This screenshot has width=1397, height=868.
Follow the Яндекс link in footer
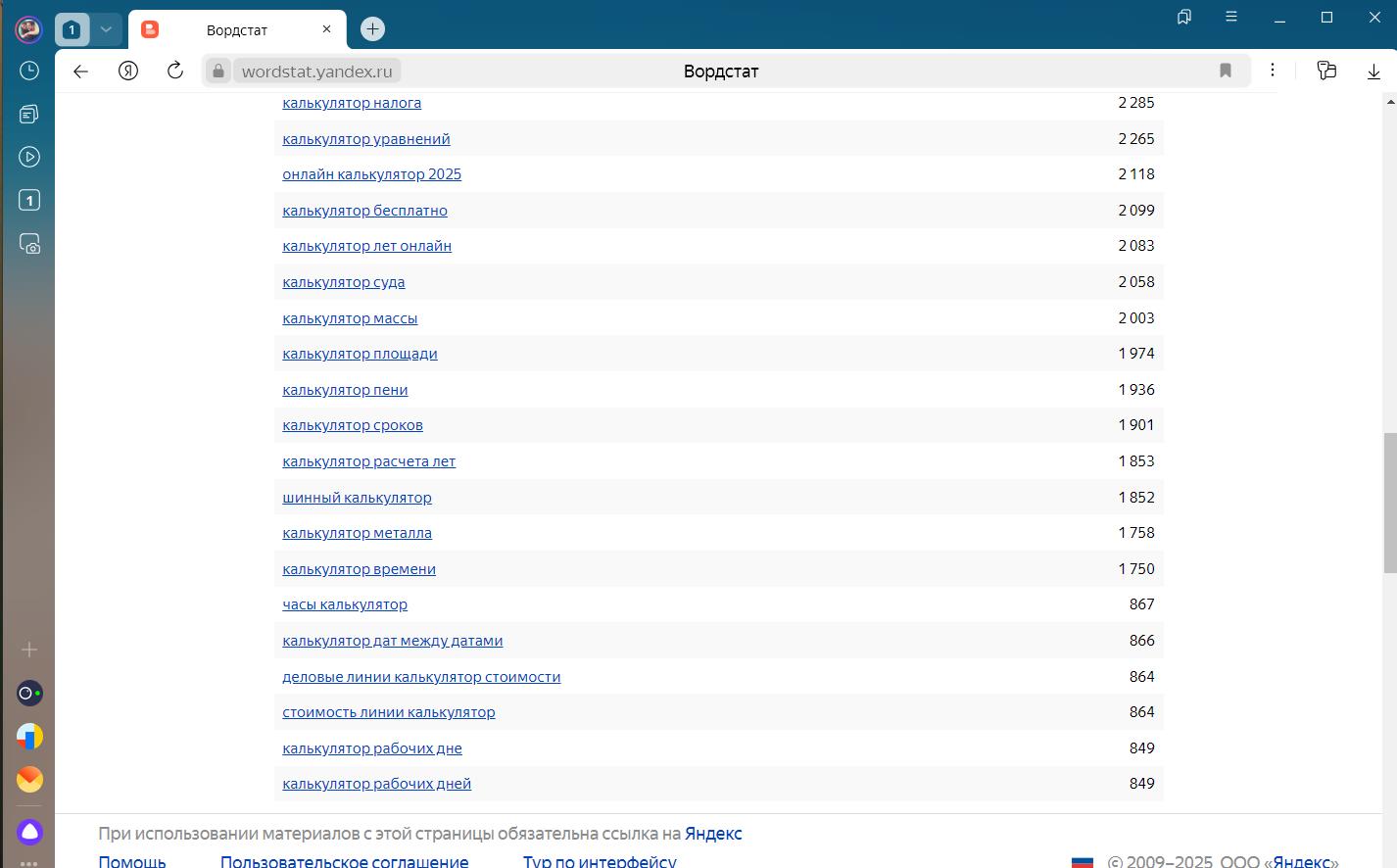click(x=713, y=834)
